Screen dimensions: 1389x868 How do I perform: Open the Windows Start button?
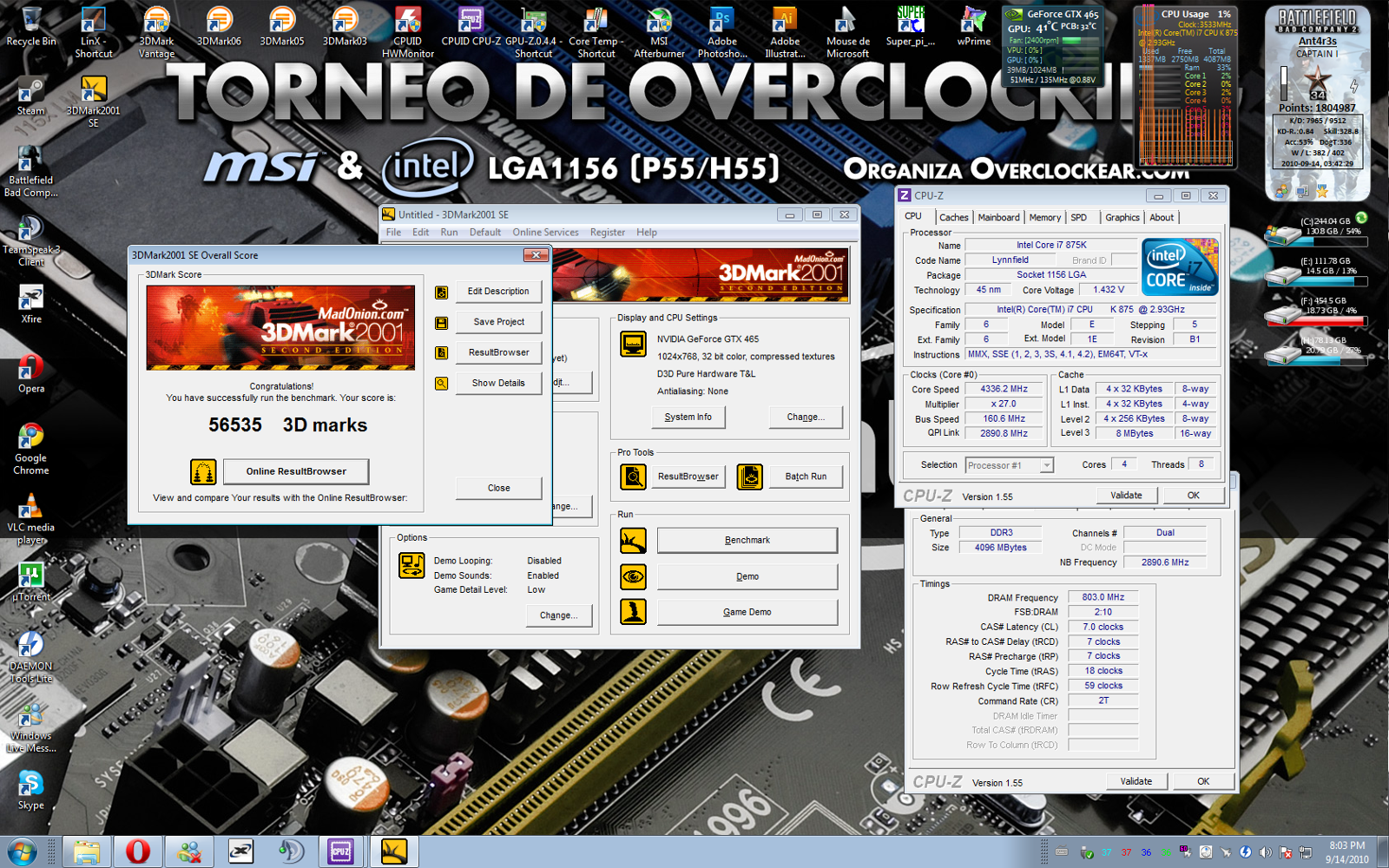tap(22, 852)
